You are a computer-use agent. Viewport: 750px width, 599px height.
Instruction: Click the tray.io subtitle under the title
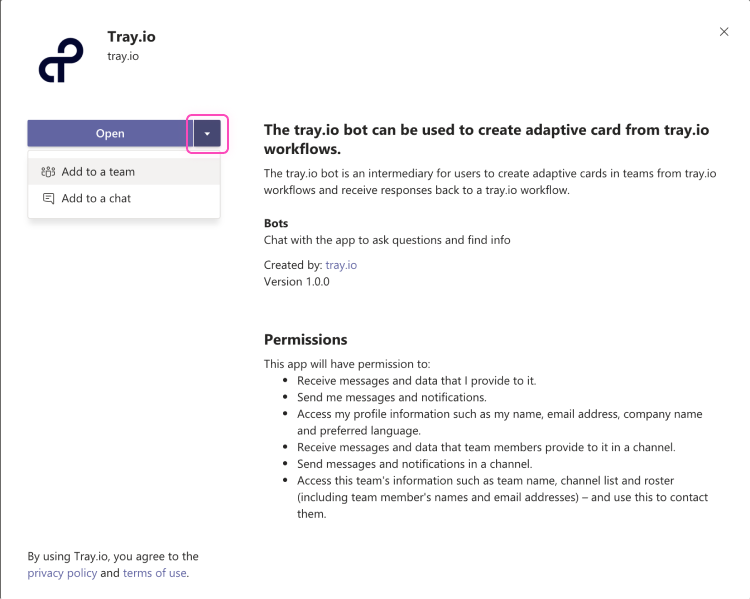tap(123, 56)
